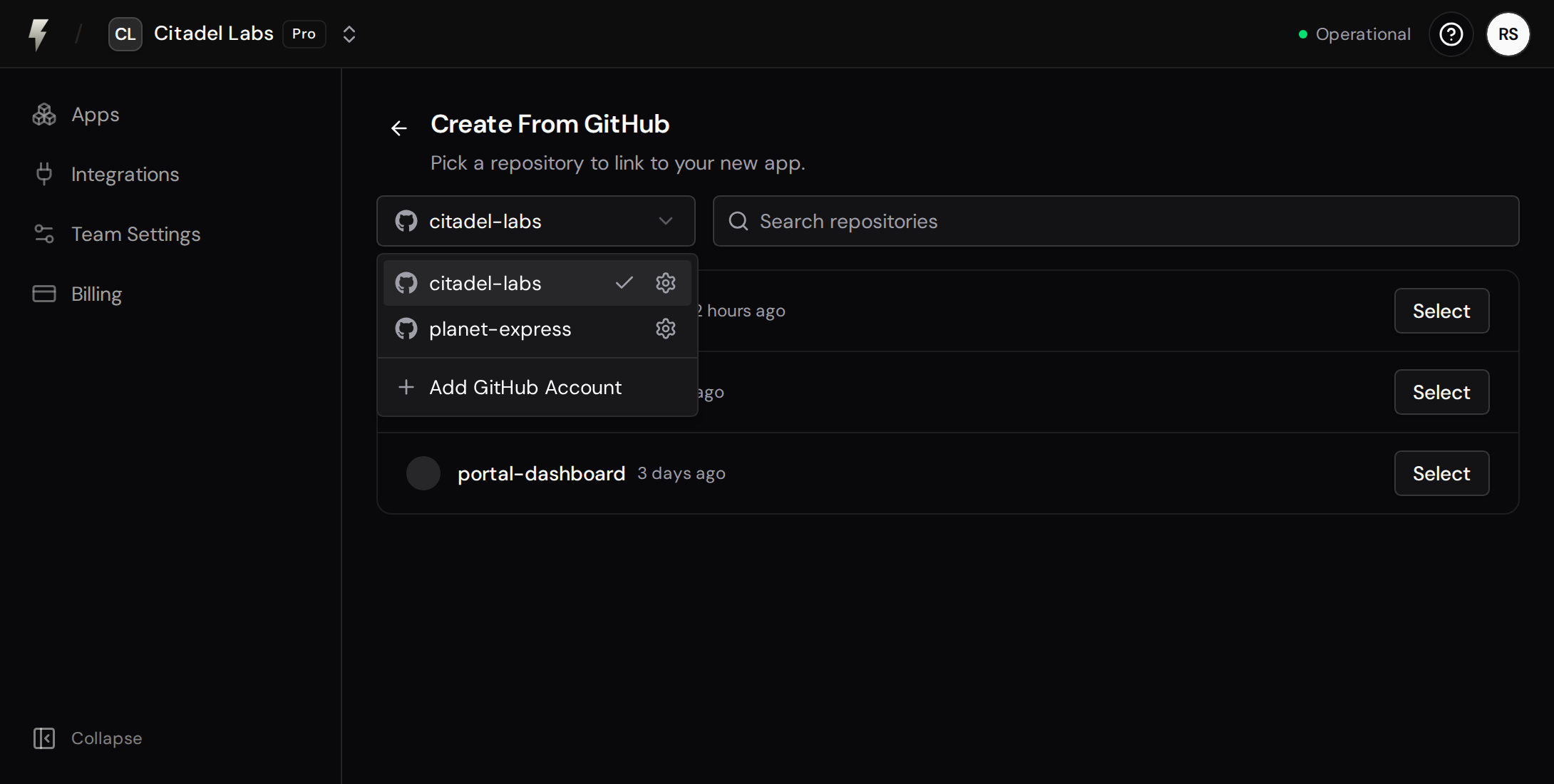Screen dimensions: 1554x784
Task: Click the Pro plan badge
Action: tap(304, 34)
